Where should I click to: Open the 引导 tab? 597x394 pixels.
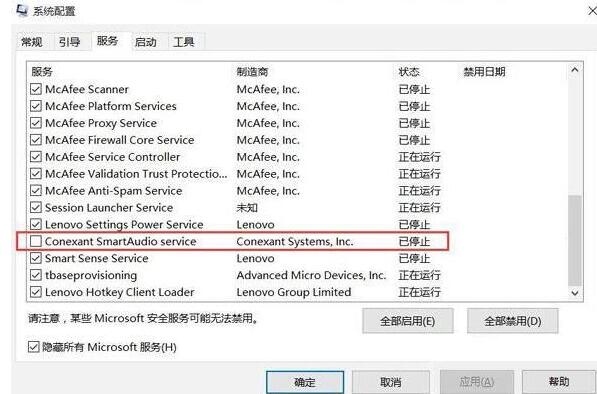70,41
